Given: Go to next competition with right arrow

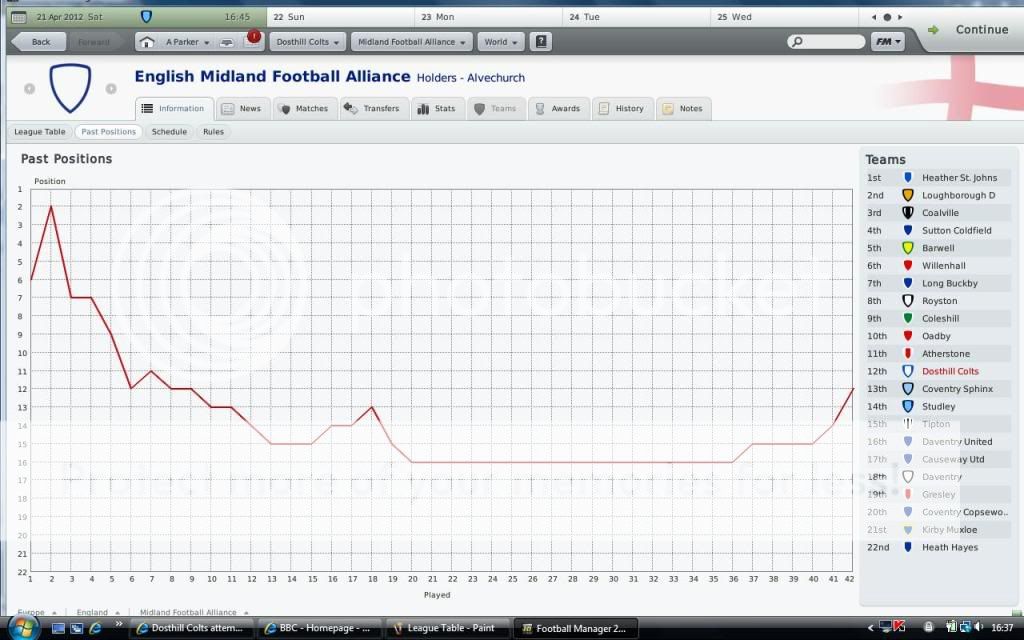Looking at the screenshot, I should [x=113, y=89].
